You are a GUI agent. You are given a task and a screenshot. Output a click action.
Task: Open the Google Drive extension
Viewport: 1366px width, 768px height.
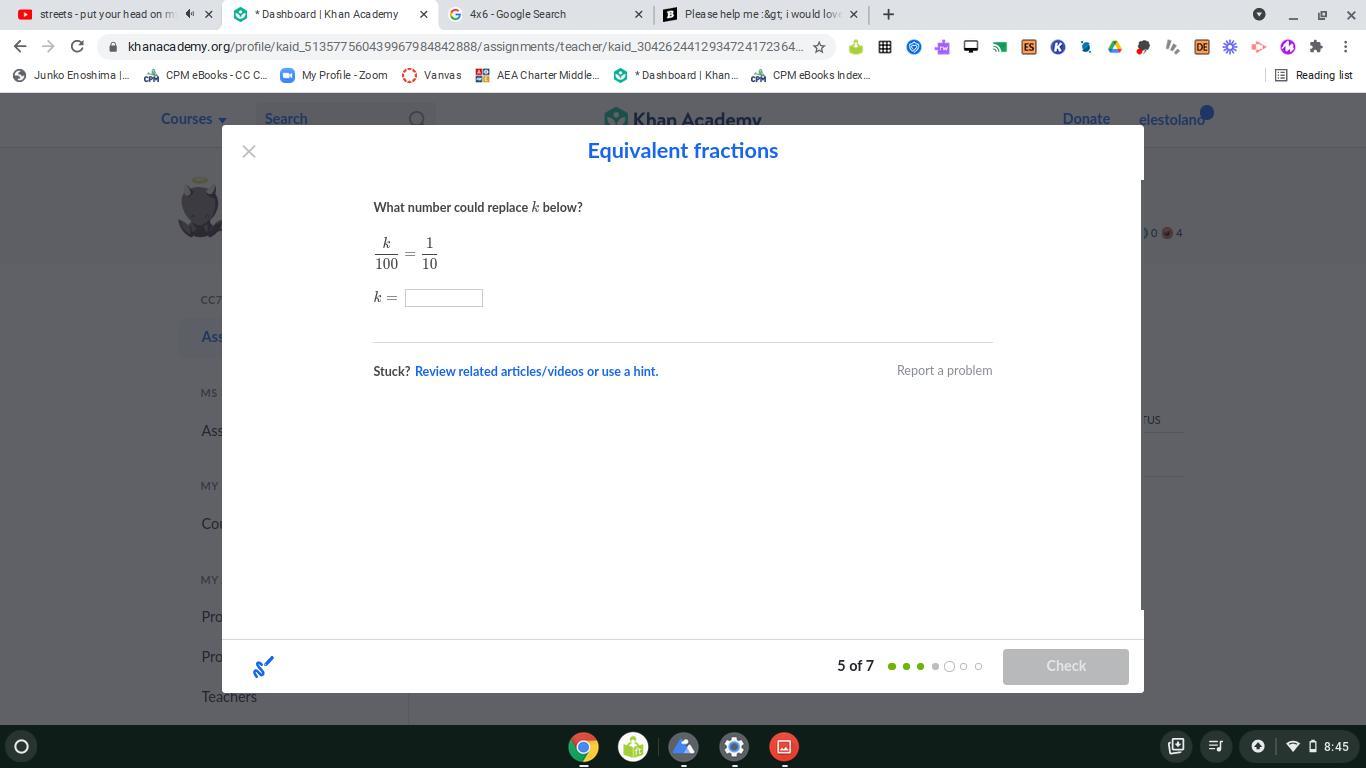pos(1115,47)
